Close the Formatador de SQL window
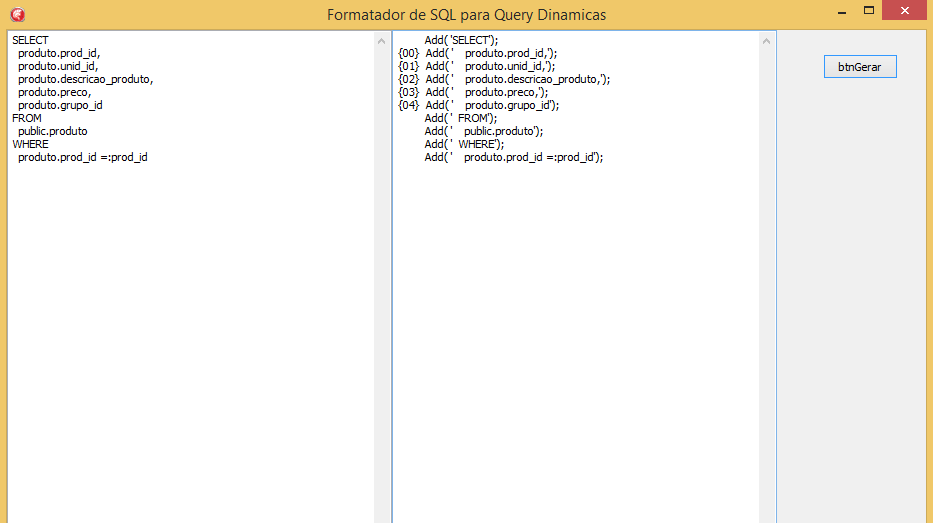Viewport: 933px width, 523px height. pyautogui.click(x=904, y=10)
